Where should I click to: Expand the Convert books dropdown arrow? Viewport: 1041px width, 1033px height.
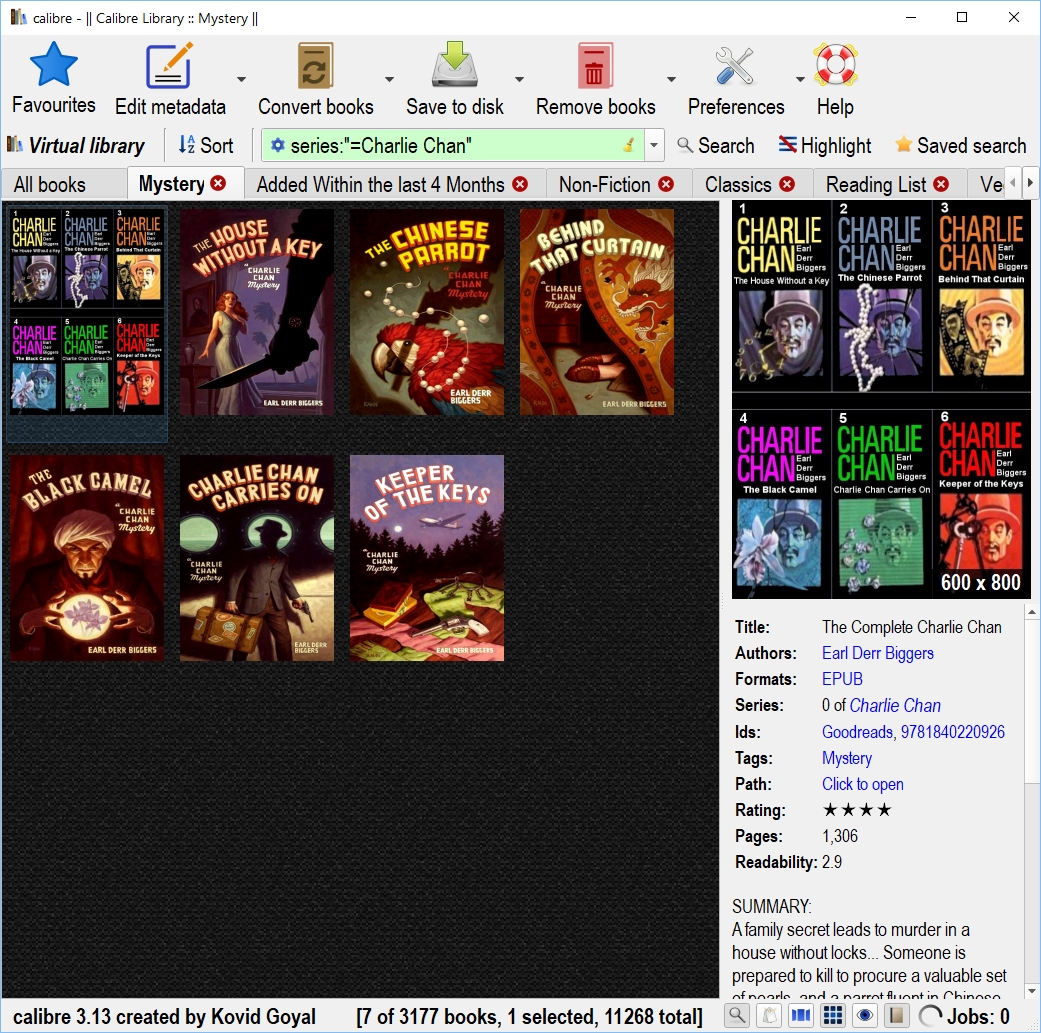[389, 79]
